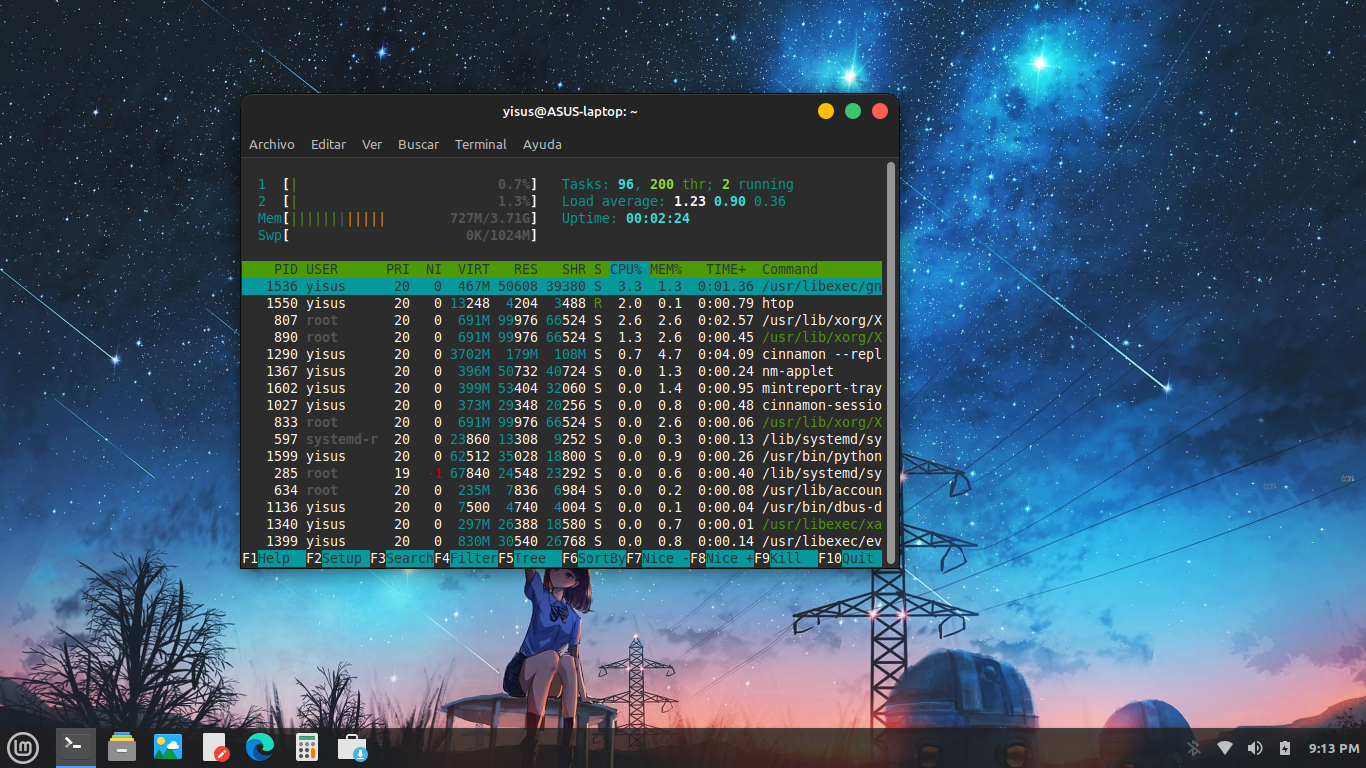Open the Buscar menu

pos(418,144)
